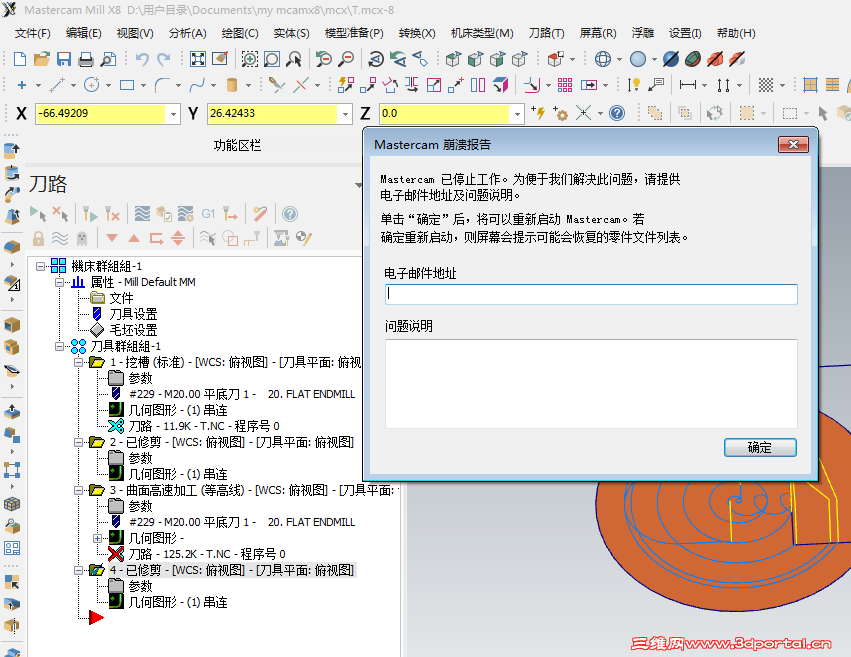This screenshot has height=657, width=851.
Task: Click the G1 post process icon
Action: pos(208,214)
